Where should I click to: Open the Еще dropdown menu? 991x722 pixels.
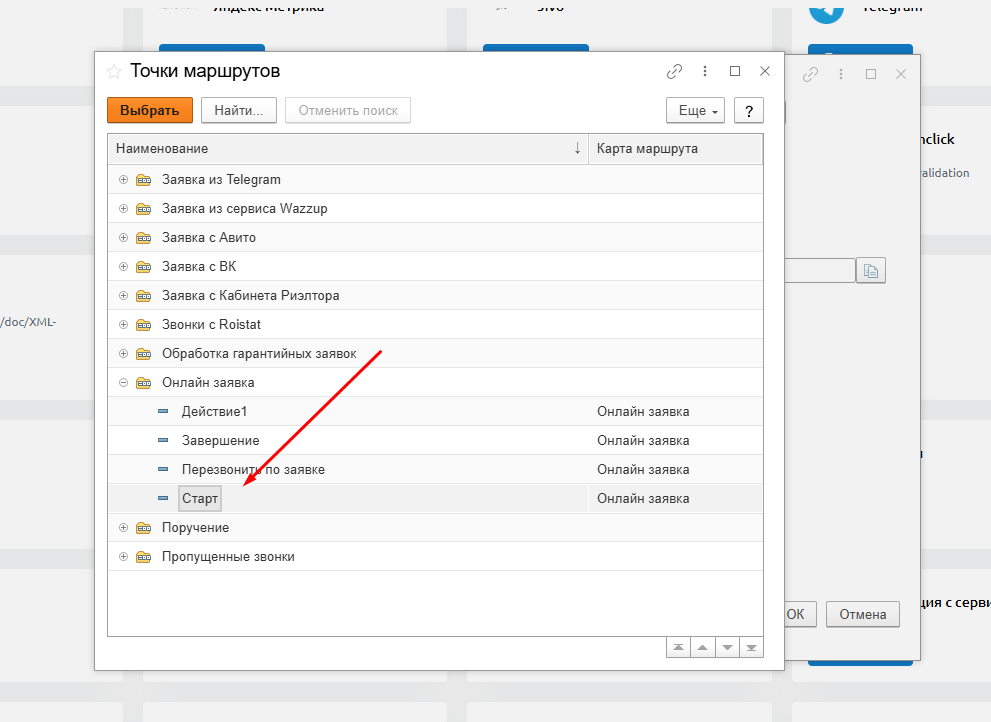(695, 110)
